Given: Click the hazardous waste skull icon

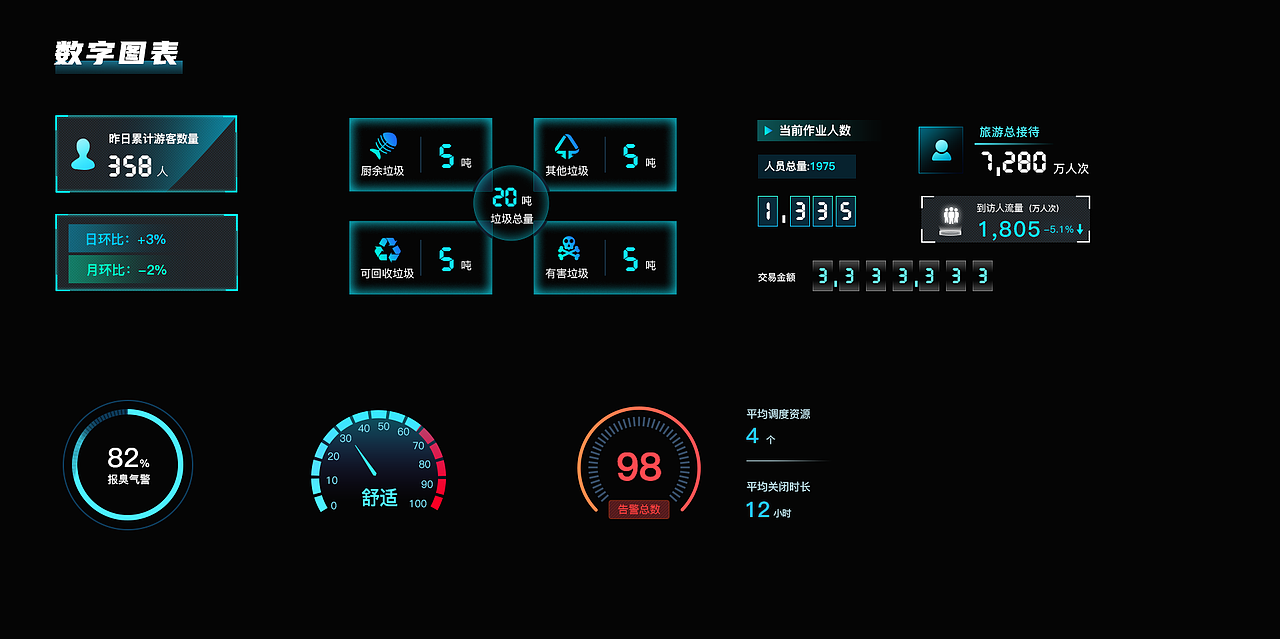Looking at the screenshot, I should pyautogui.click(x=567, y=249).
